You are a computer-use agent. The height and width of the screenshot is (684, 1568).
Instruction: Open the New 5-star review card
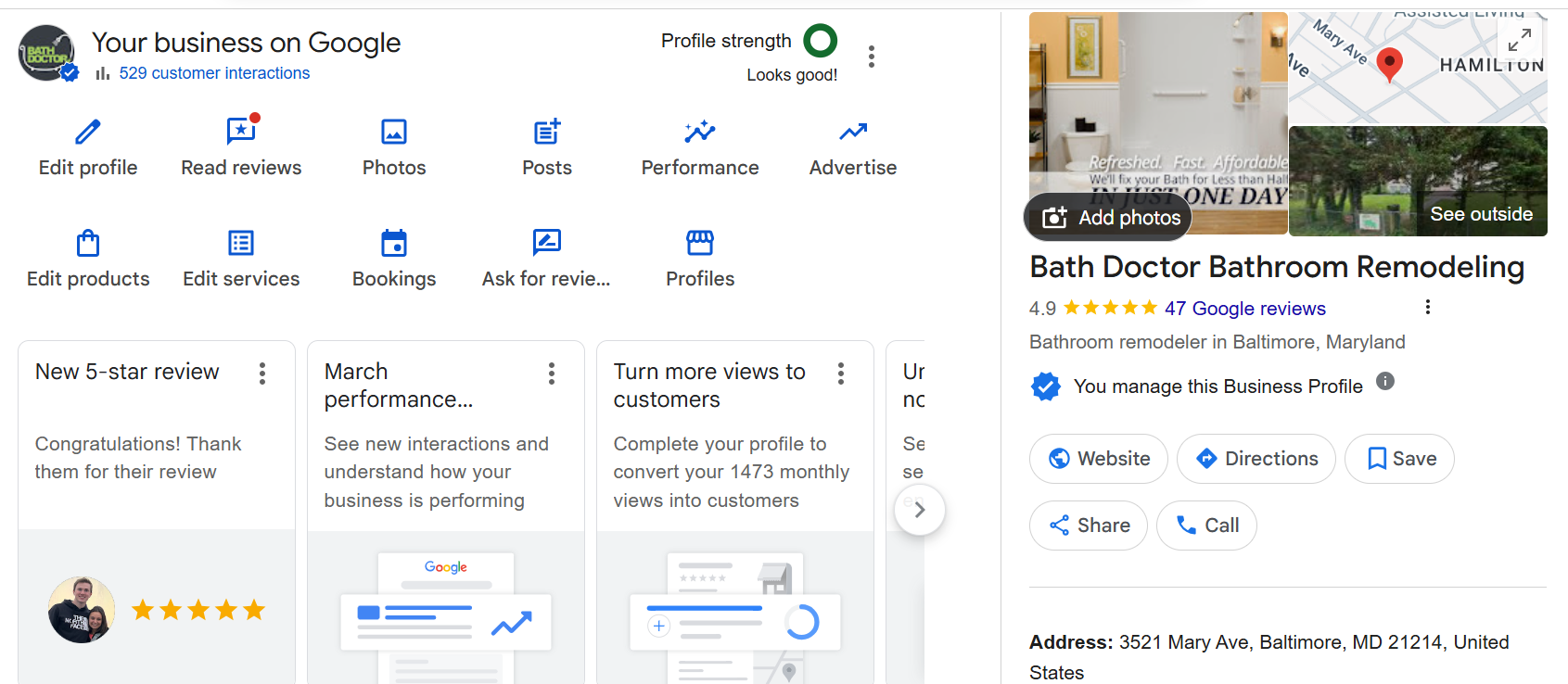click(157, 512)
